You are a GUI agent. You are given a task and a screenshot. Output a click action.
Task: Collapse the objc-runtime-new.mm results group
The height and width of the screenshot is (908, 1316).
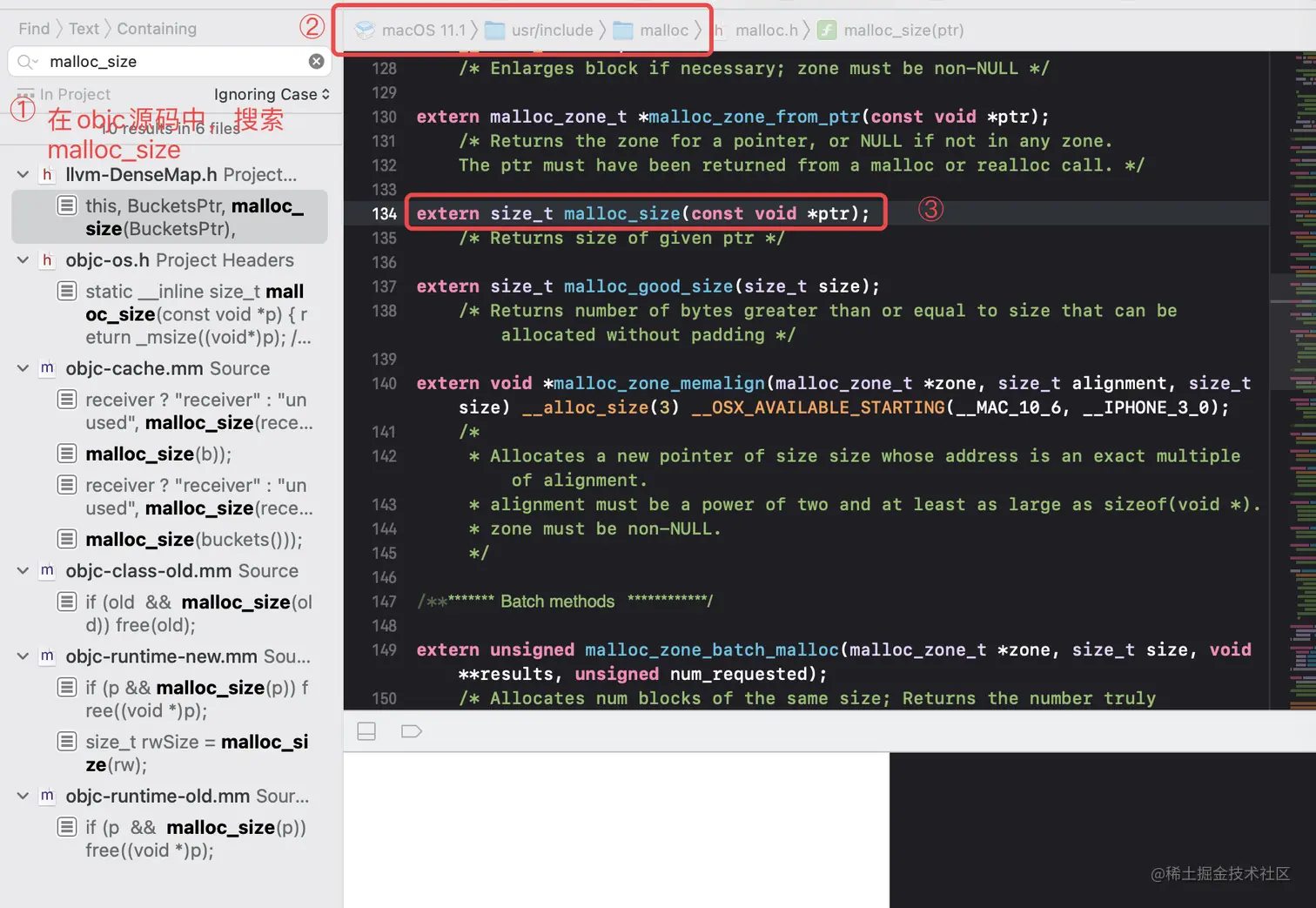[x=23, y=656]
